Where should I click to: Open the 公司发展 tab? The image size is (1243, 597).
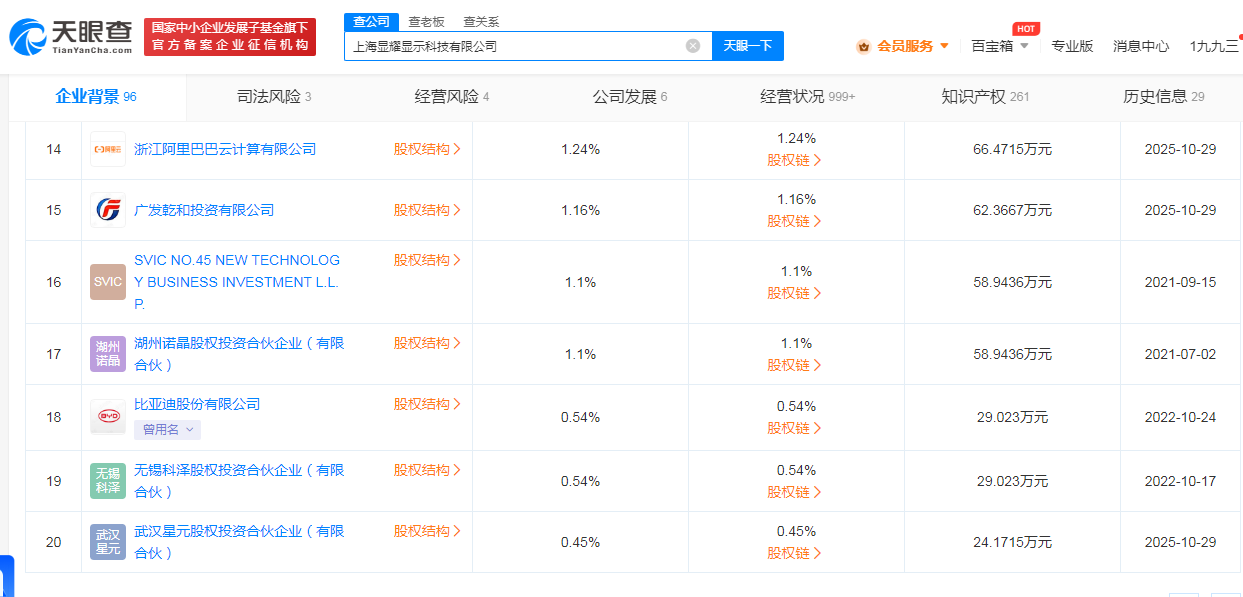pyautogui.click(x=630, y=97)
